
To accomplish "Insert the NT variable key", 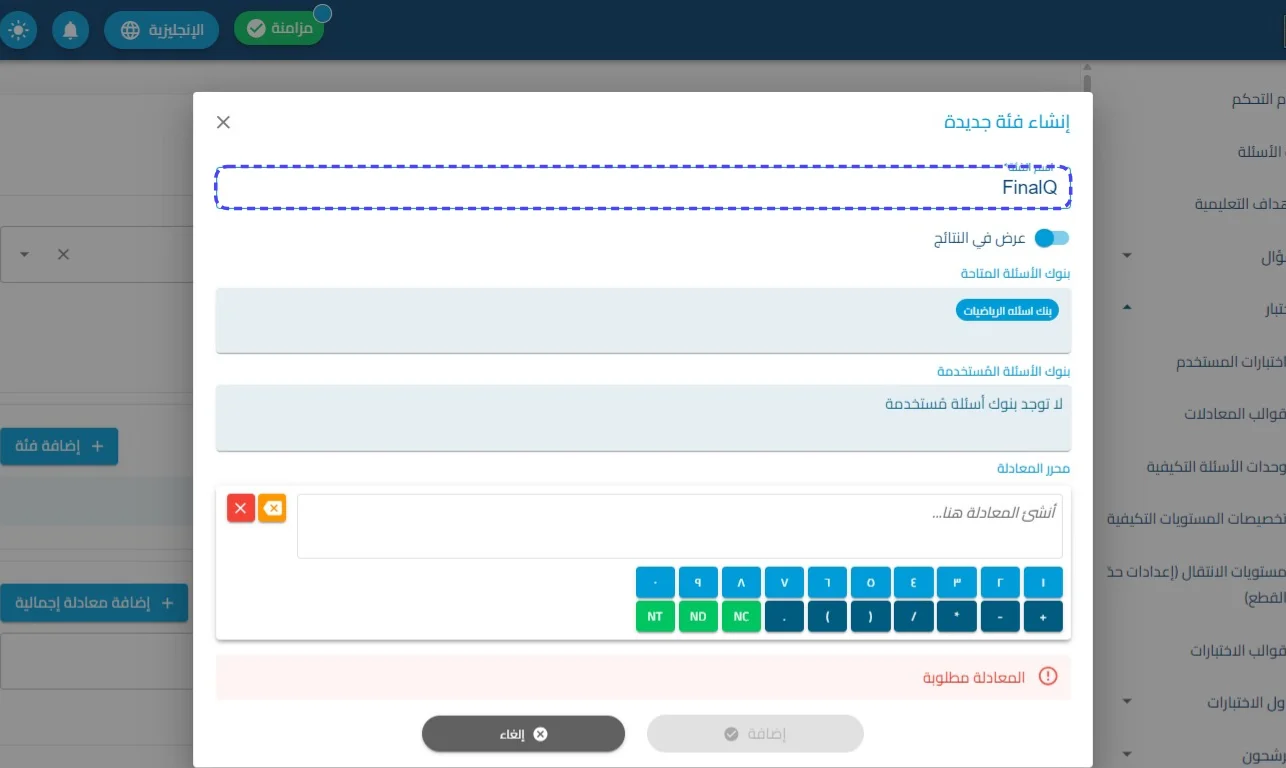I will pyautogui.click(x=655, y=616).
